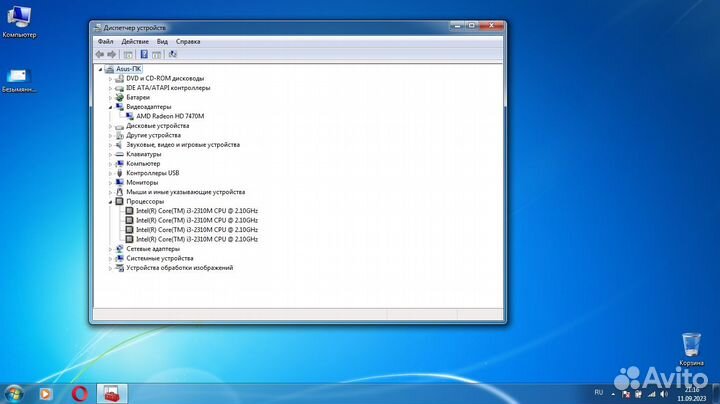Image resolution: width=720 pixels, height=404 pixels.
Task: Click the Device Manager taskbar button
Action: [x=112, y=394]
